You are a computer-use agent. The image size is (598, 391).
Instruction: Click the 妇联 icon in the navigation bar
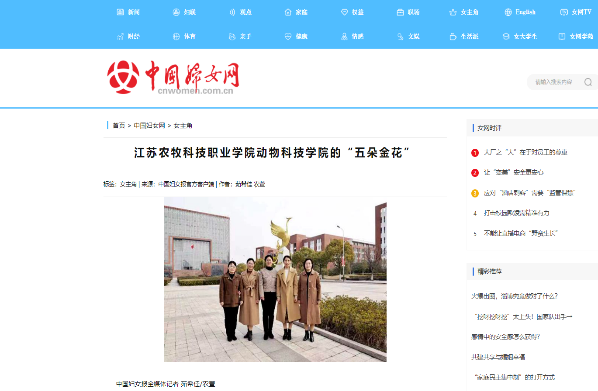tap(176, 12)
